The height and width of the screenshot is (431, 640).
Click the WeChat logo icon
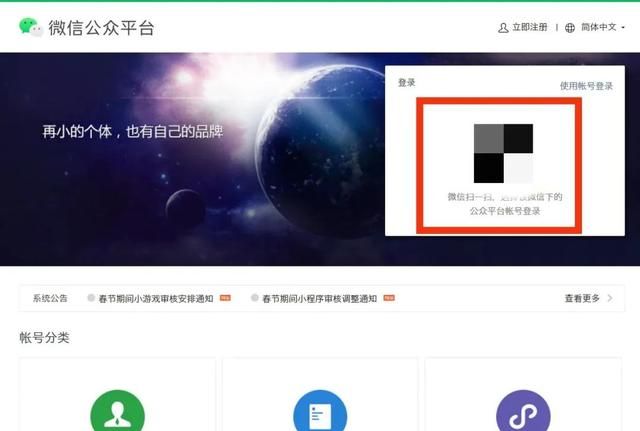31,27
